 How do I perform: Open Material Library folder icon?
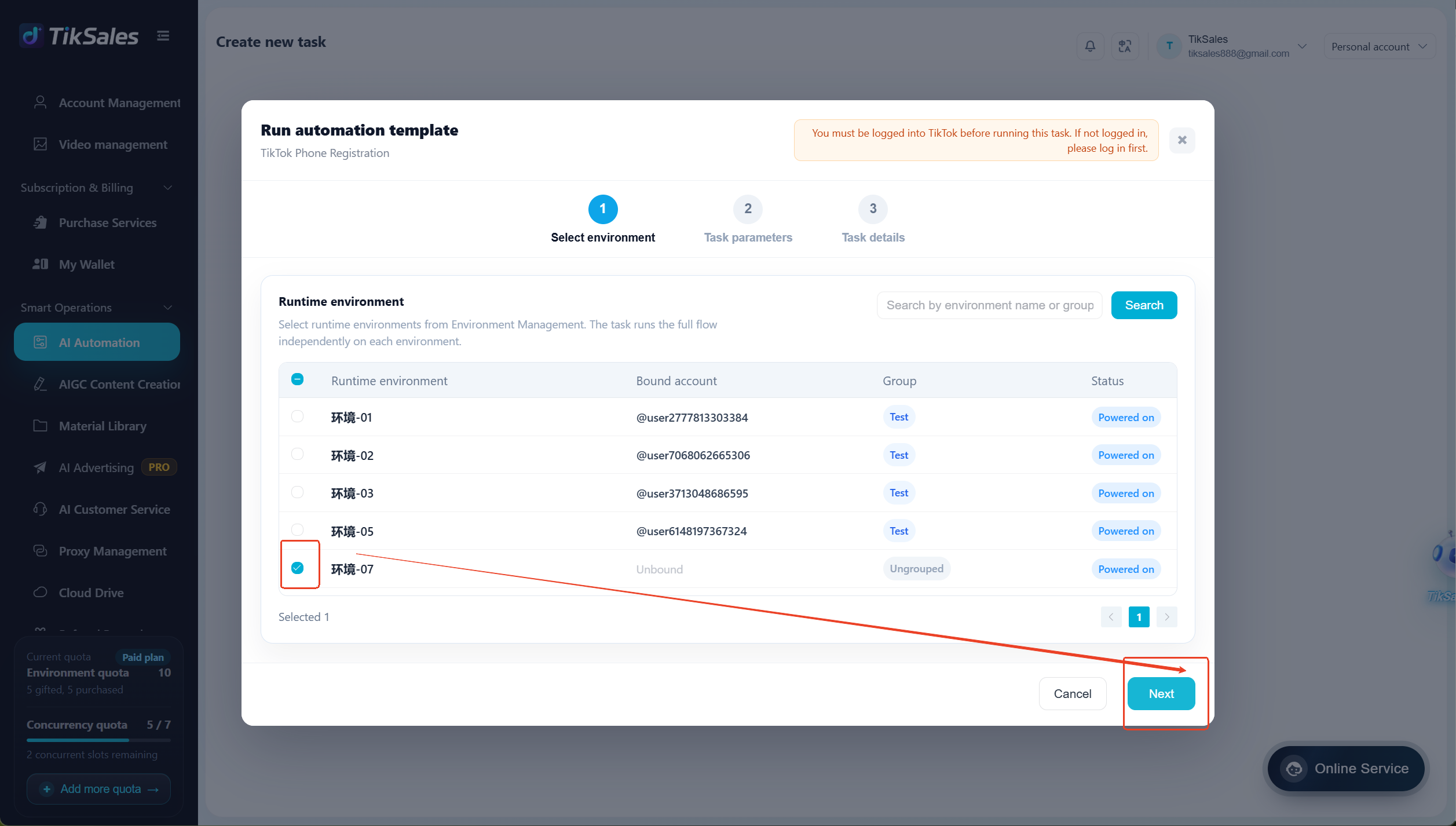[40, 426]
